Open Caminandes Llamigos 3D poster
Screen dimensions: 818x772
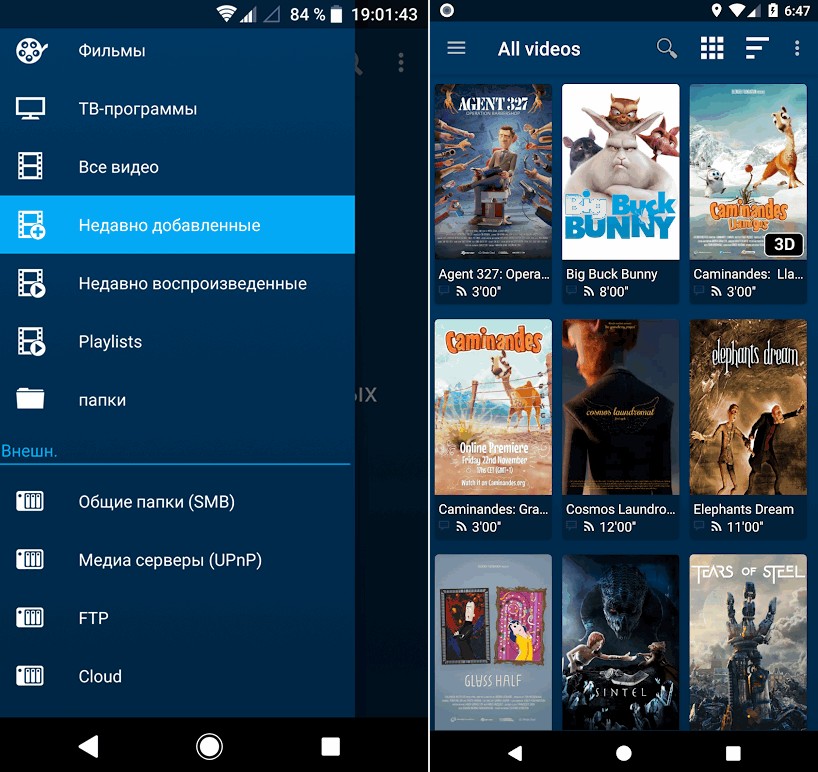pyautogui.click(x=748, y=172)
